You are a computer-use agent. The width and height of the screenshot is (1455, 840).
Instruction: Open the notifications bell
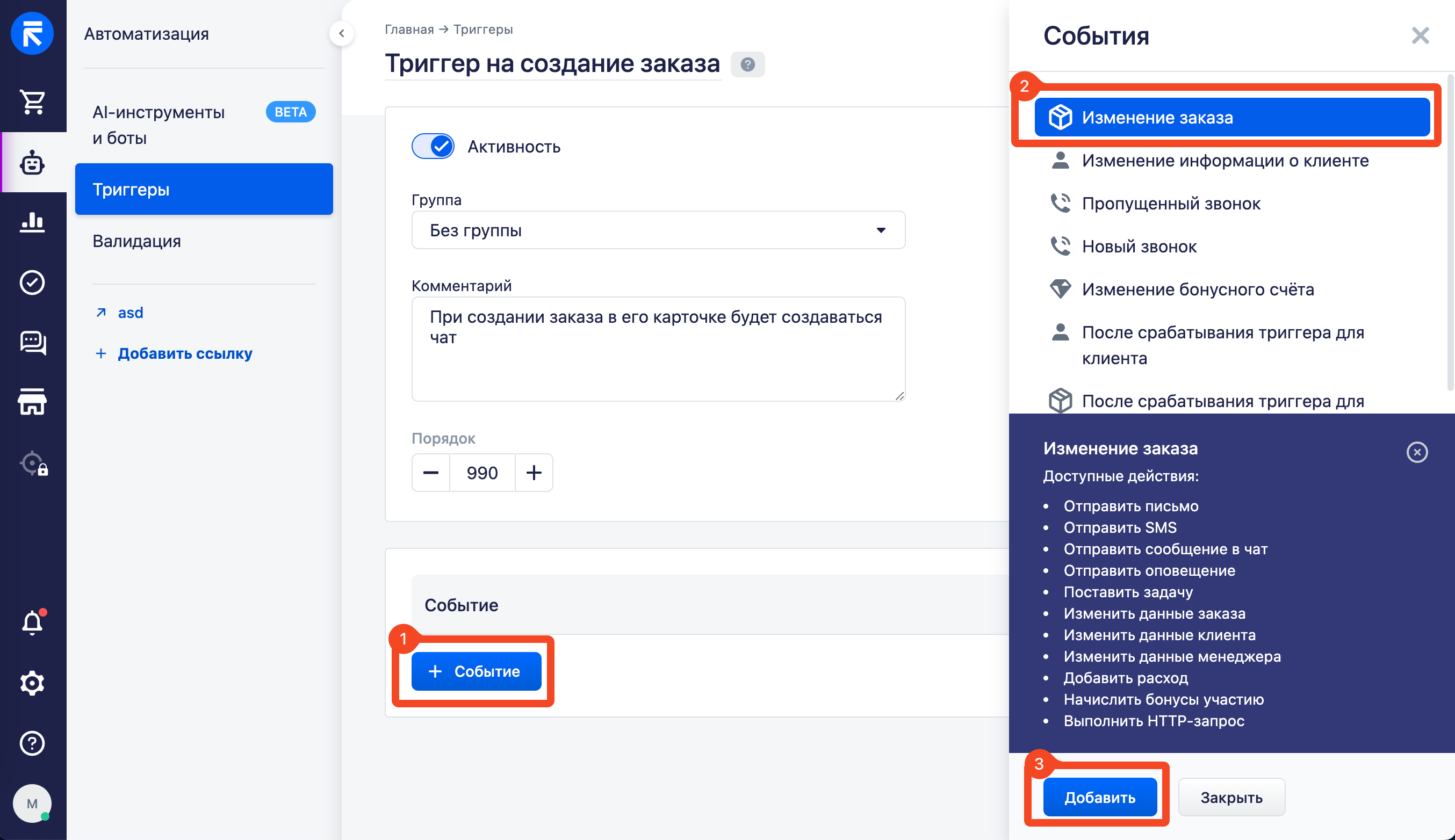click(32, 622)
